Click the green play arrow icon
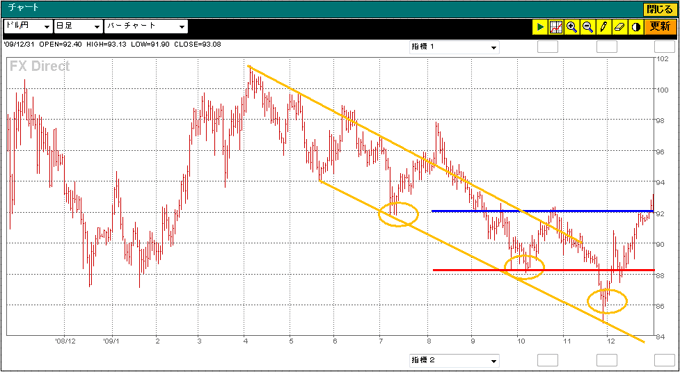The height and width of the screenshot is (372, 680). 540,27
